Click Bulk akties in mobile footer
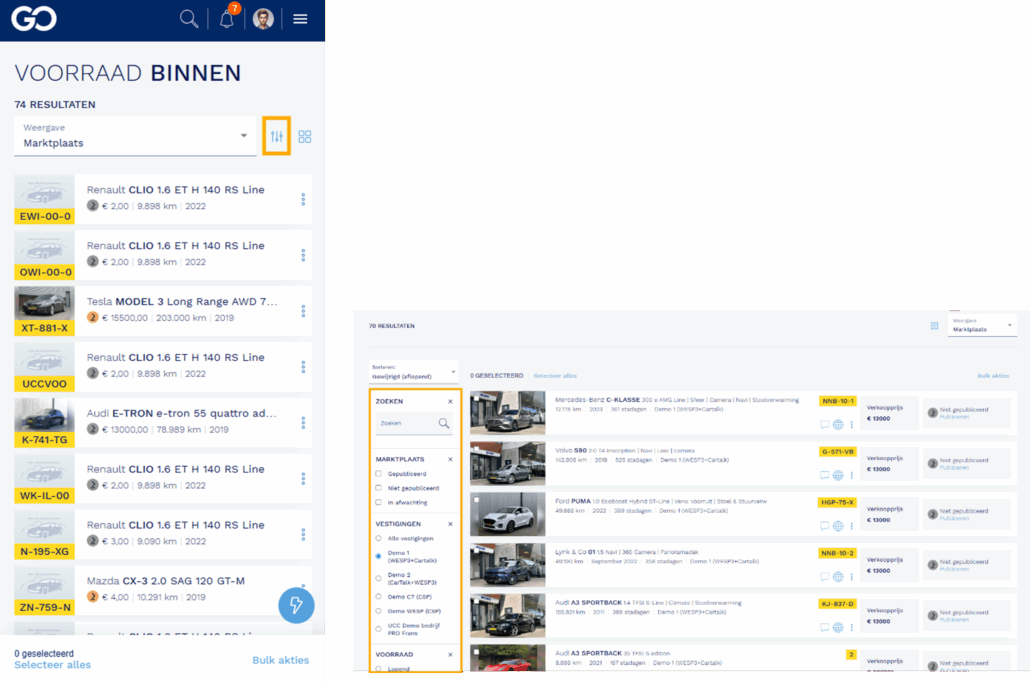This screenshot has width=1030, height=681. (280, 660)
